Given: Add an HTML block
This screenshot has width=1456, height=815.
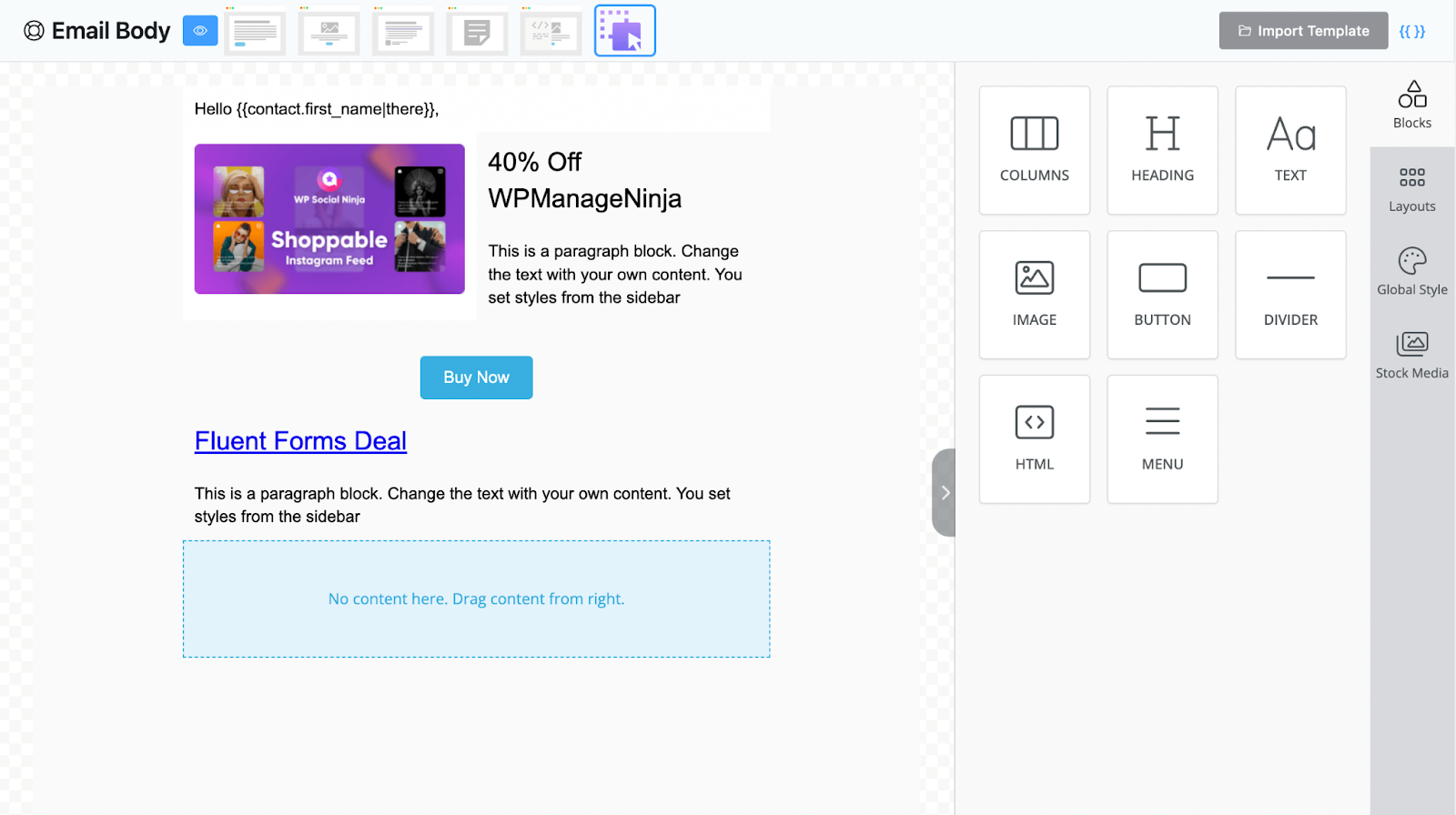Looking at the screenshot, I should click(x=1035, y=439).
